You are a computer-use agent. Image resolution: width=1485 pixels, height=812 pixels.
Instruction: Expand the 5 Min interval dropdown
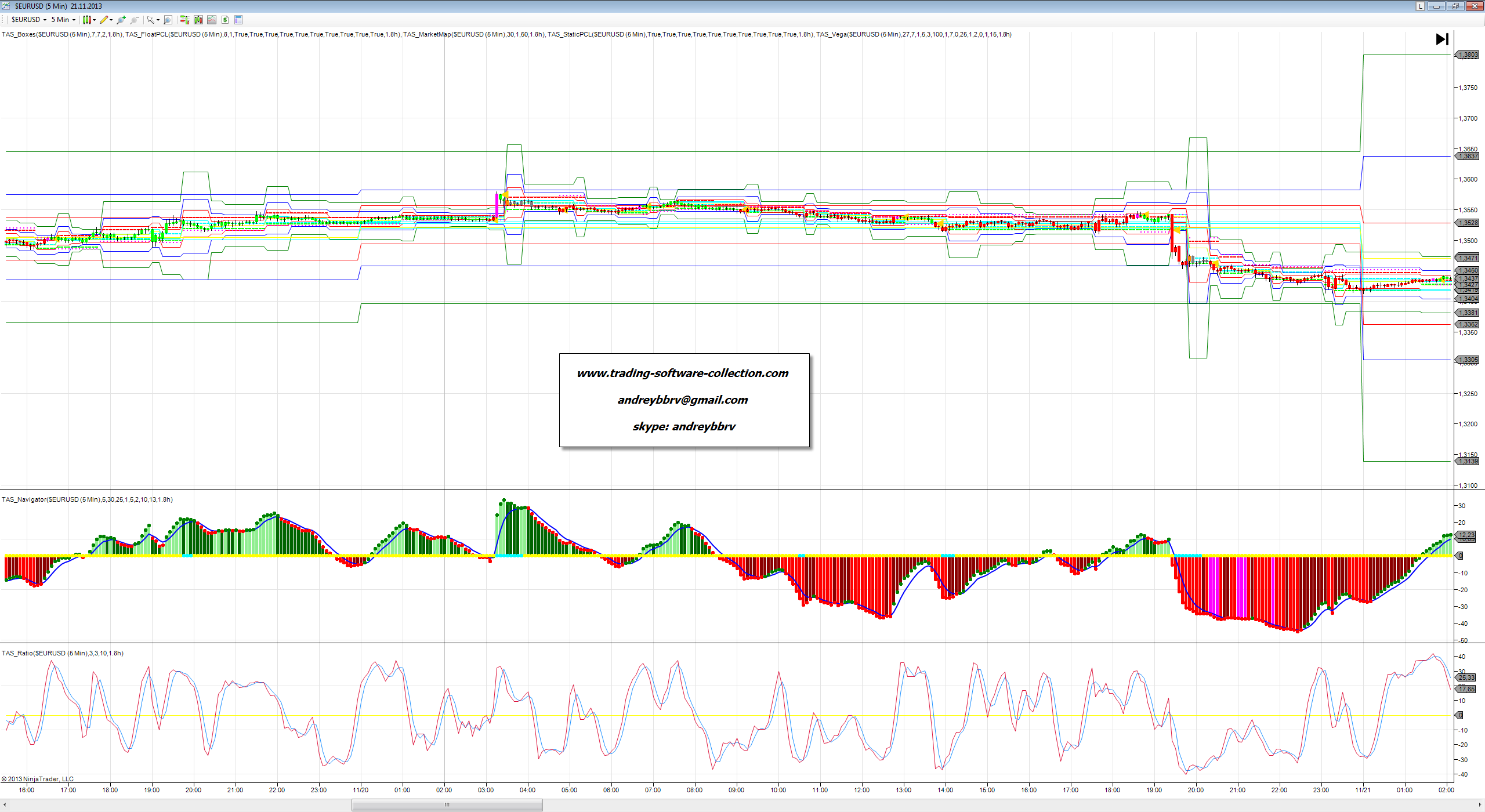coord(74,20)
